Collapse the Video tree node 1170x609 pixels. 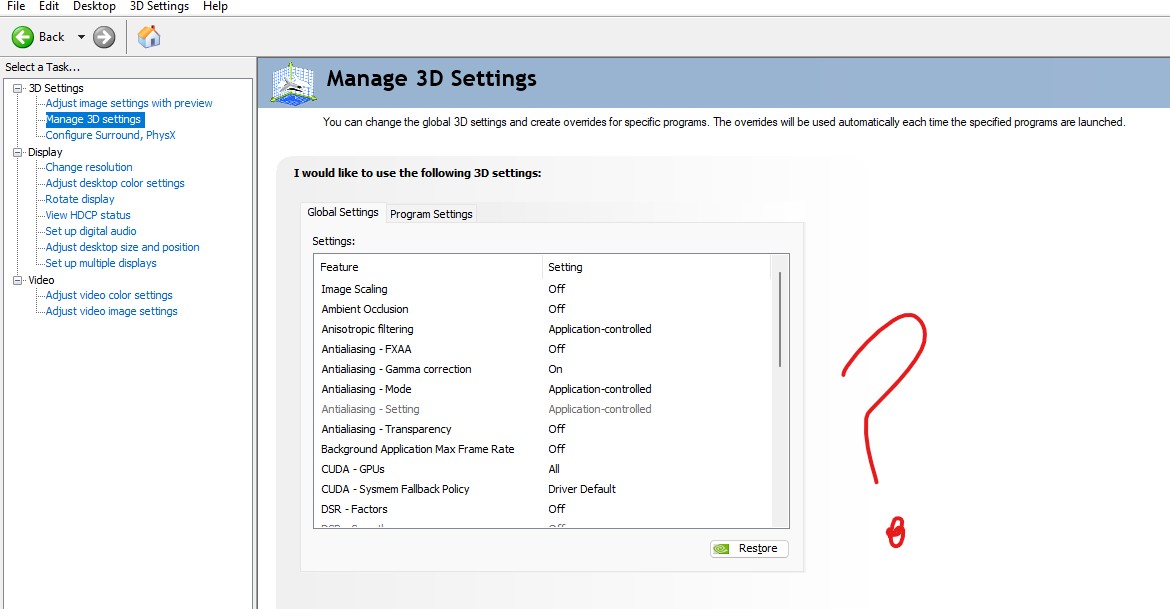point(17,280)
